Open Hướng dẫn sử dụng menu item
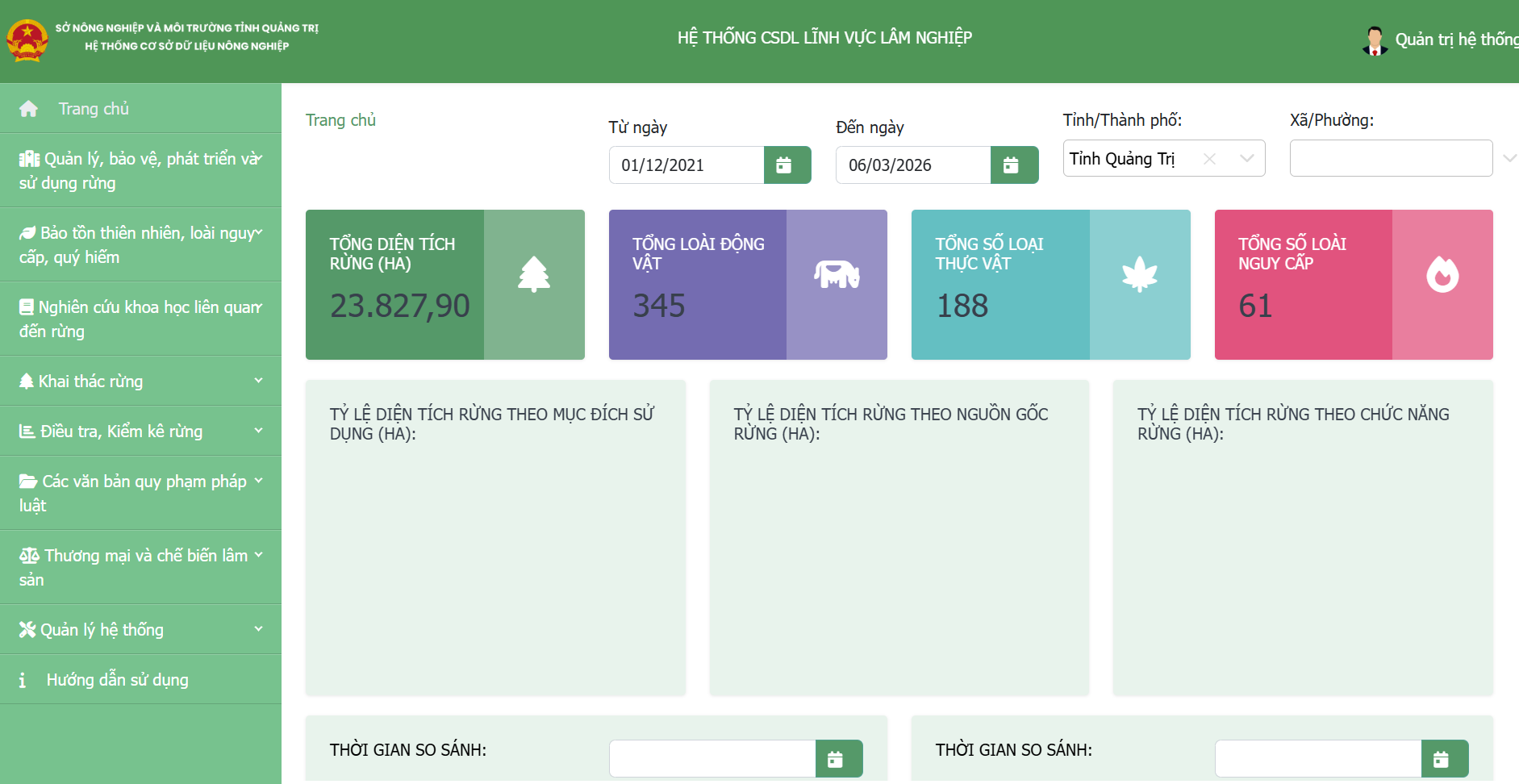Screen dimensions: 1519x784 [117, 680]
